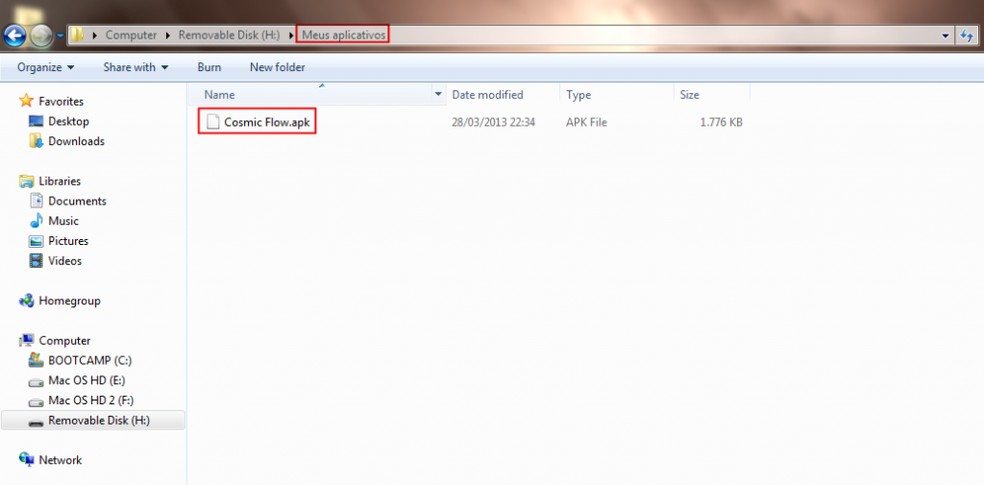Click the BOOTCAMP (C:) drive icon
Viewport: 984px width, 485px height.
click(x=36, y=360)
